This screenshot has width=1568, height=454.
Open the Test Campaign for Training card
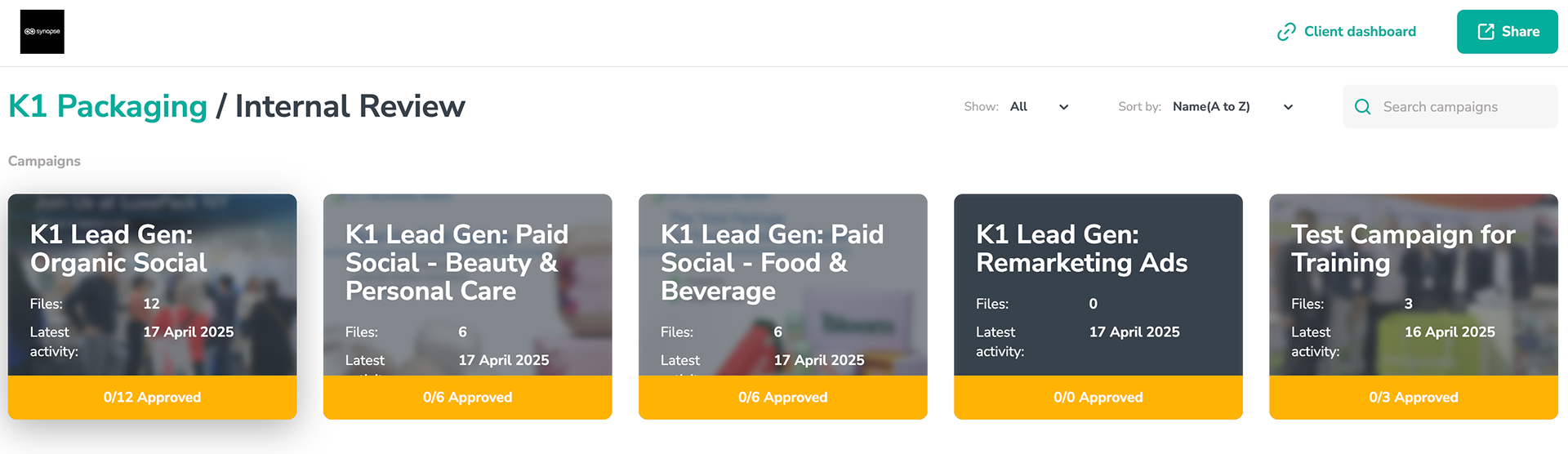tap(1414, 285)
